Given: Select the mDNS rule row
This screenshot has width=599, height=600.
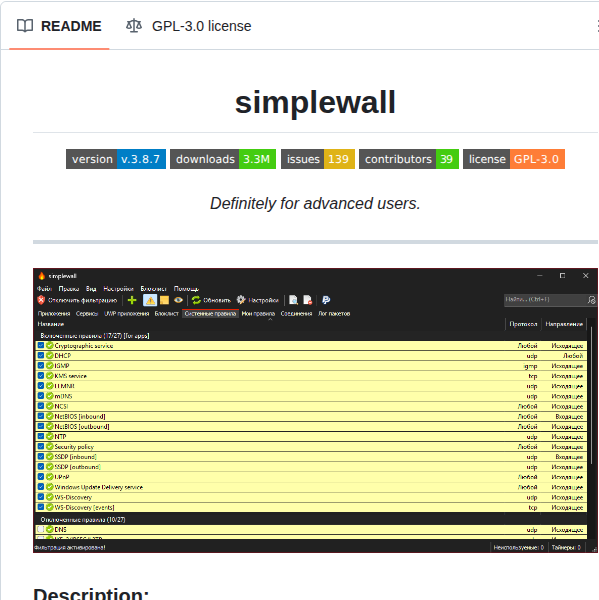Looking at the screenshot, I should (x=311, y=396).
